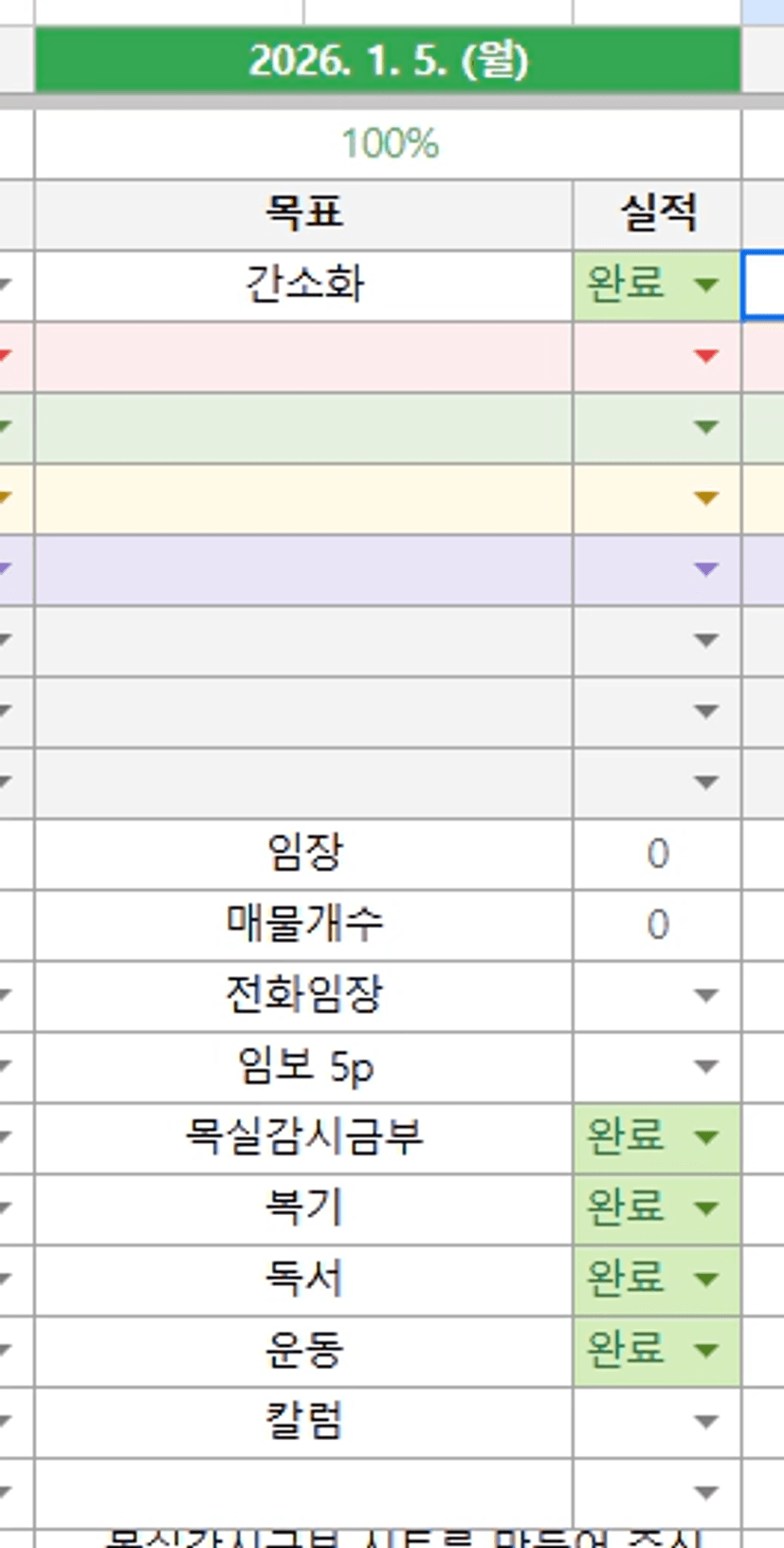Open the 완료 dropdown beside 복기
Image resolution: width=784 pixels, height=1548 pixels.
coord(705,1208)
